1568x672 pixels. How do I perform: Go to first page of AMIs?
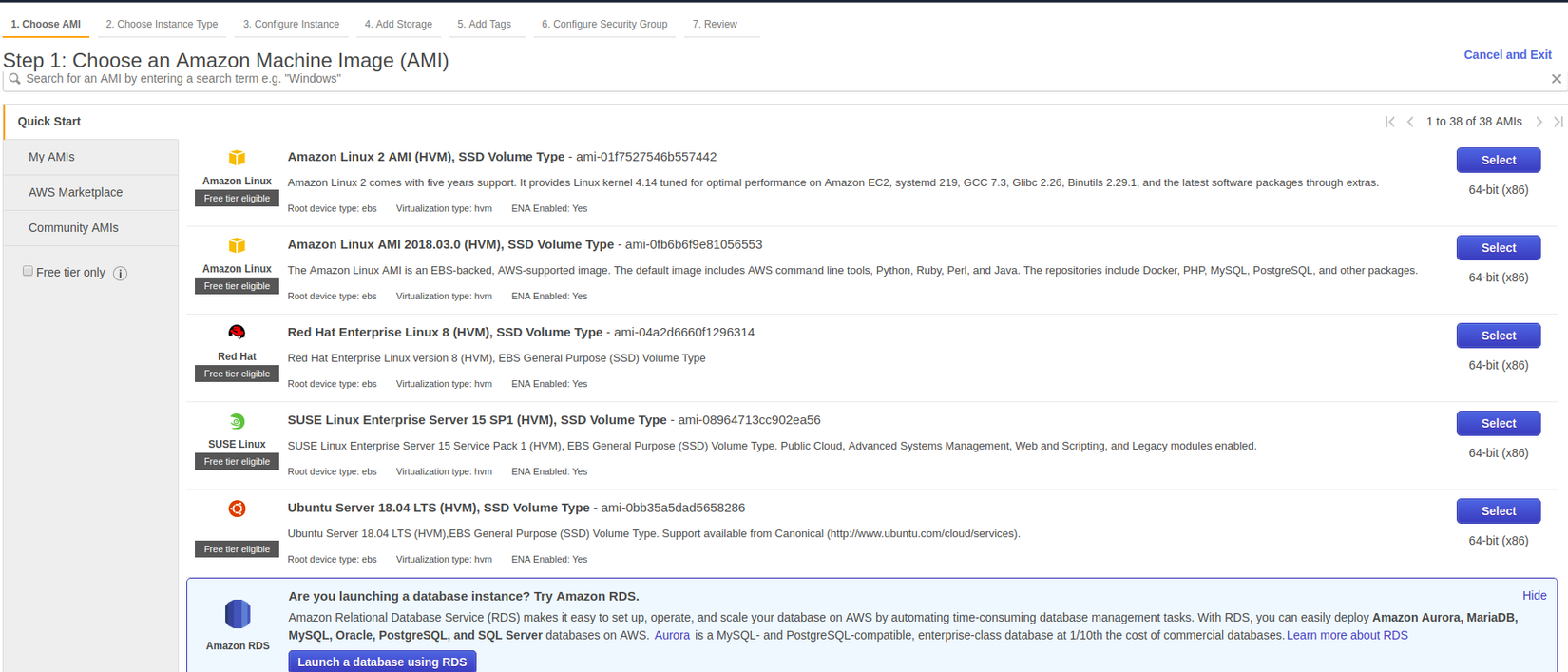(1390, 122)
